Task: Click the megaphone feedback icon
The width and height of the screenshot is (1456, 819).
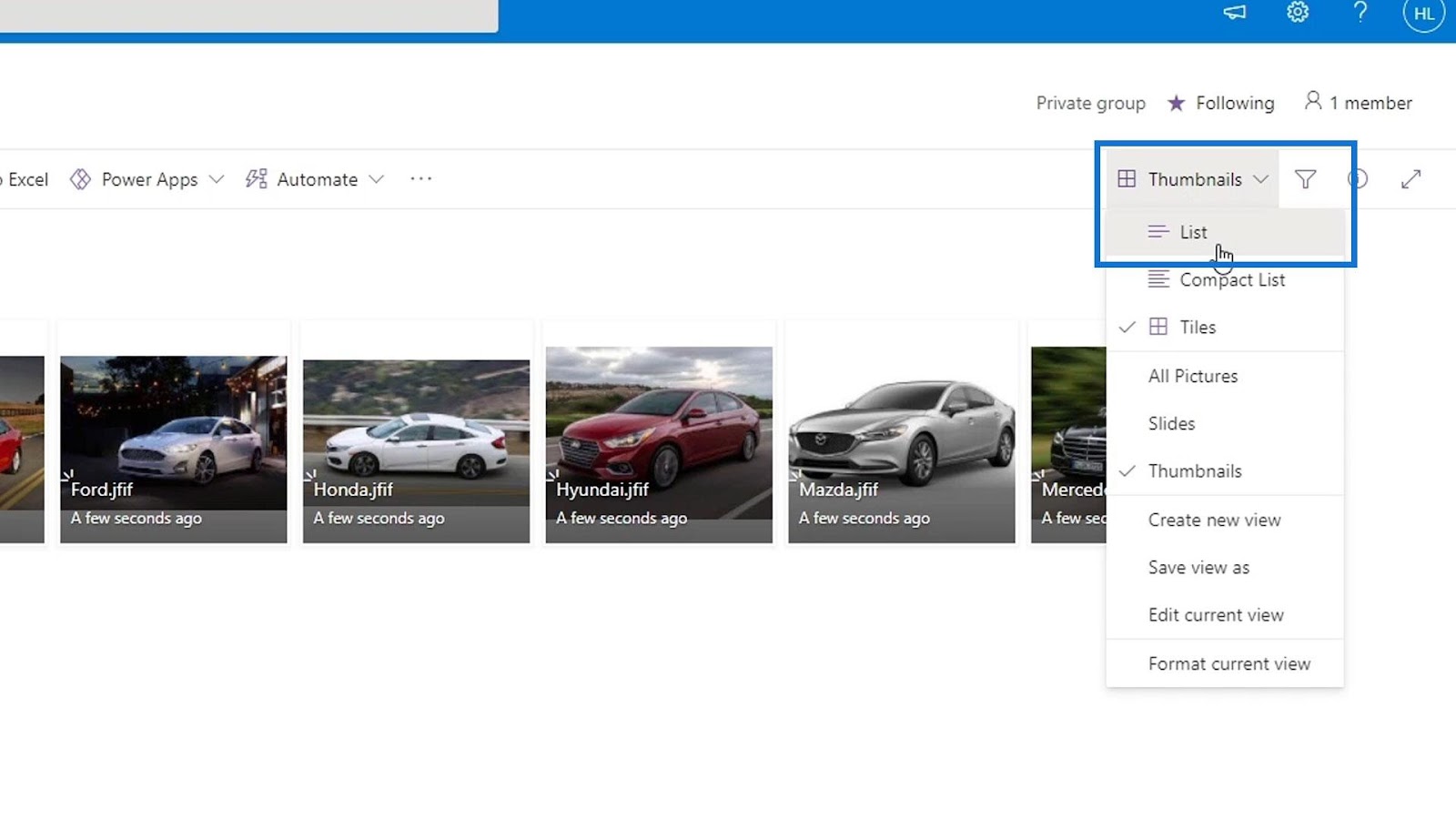Action: coord(1234,13)
